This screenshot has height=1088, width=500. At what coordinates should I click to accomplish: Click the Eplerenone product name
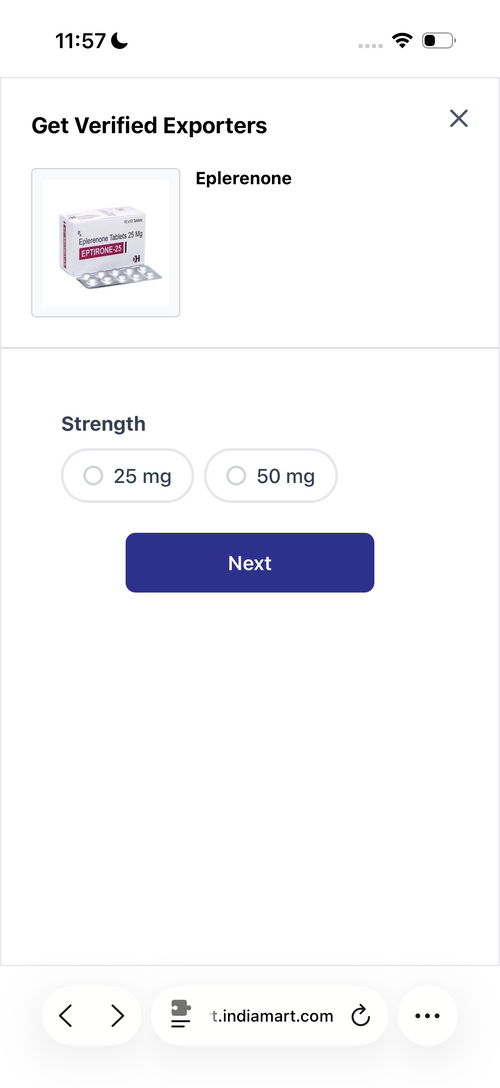click(243, 178)
